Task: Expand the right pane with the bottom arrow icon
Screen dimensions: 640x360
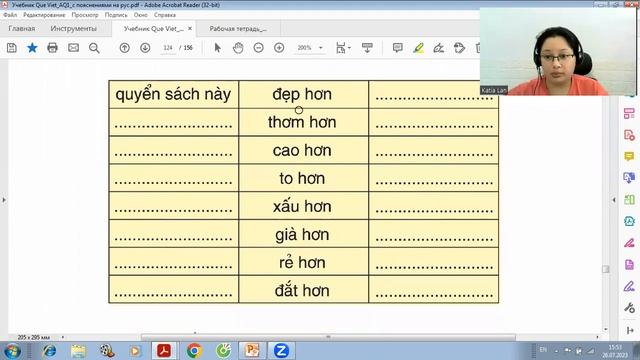Action: pyautogui.click(x=630, y=330)
